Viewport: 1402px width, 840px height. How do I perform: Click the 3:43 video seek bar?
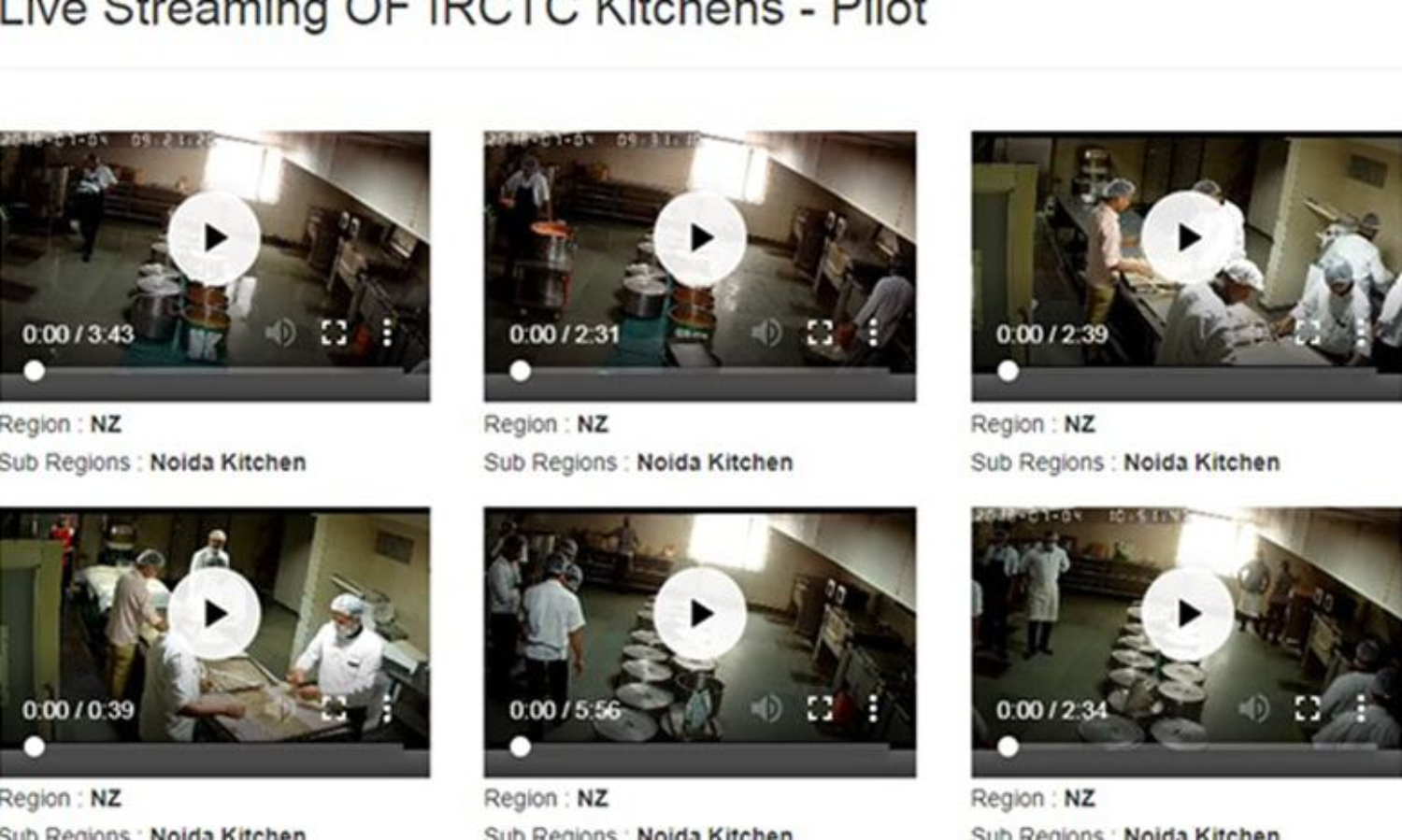point(215,371)
